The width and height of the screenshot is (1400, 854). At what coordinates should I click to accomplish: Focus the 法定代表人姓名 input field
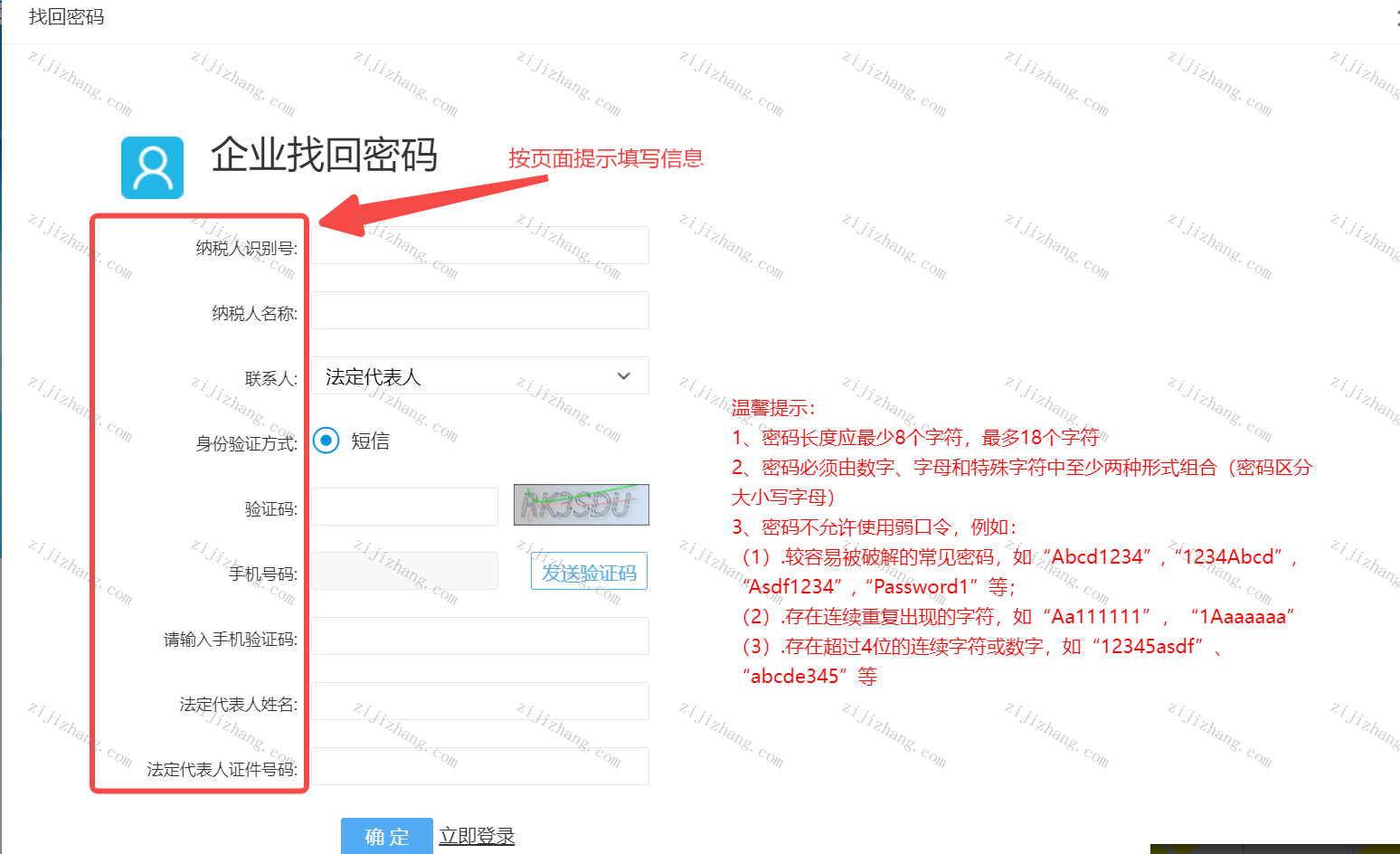(480, 701)
